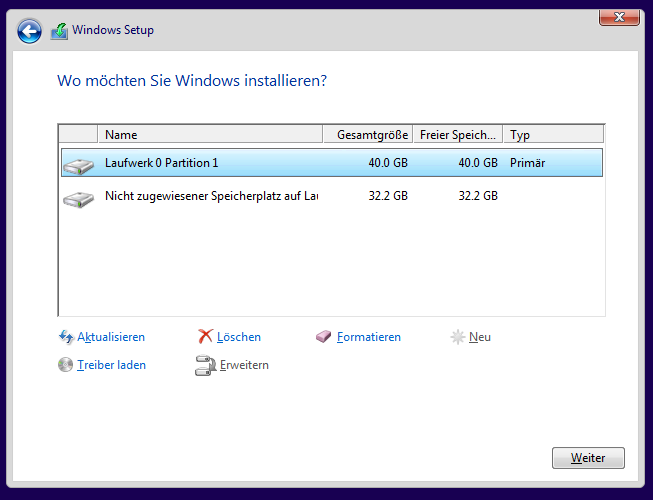Click the drive icon for Laufwerk 0 Partition 1
Viewport: 653px width, 500px height.
pyautogui.click(x=79, y=166)
